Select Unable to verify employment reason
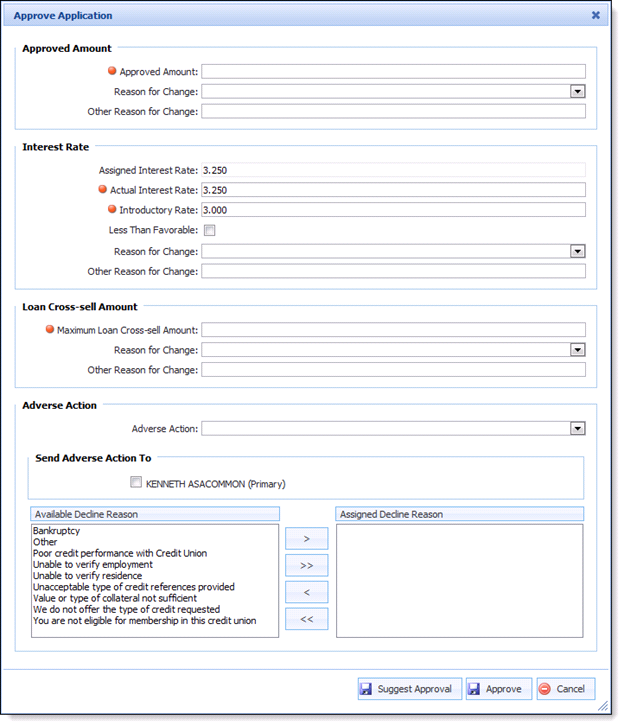This screenshot has height=726, width=624. point(93,564)
